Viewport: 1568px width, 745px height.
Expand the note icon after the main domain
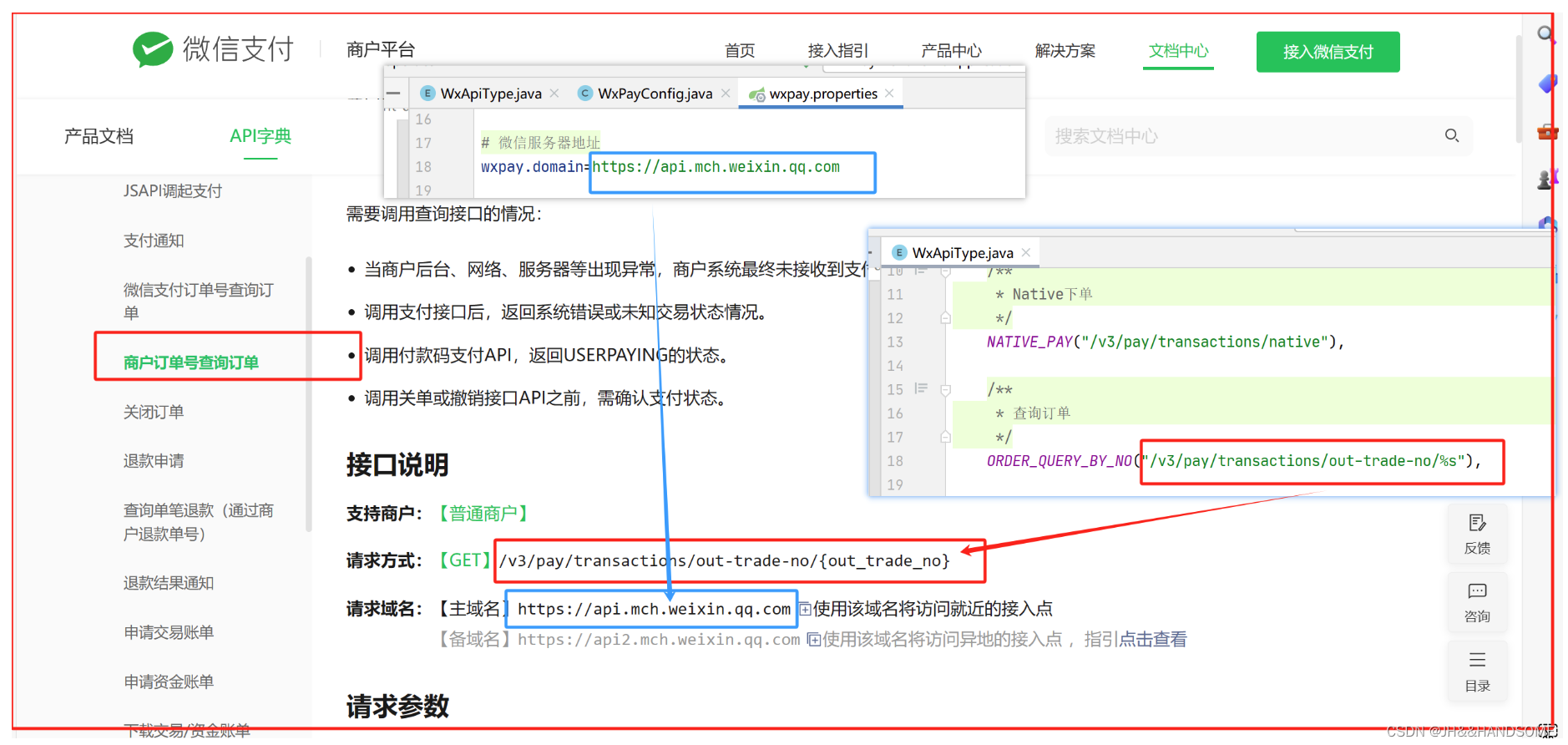click(x=805, y=609)
